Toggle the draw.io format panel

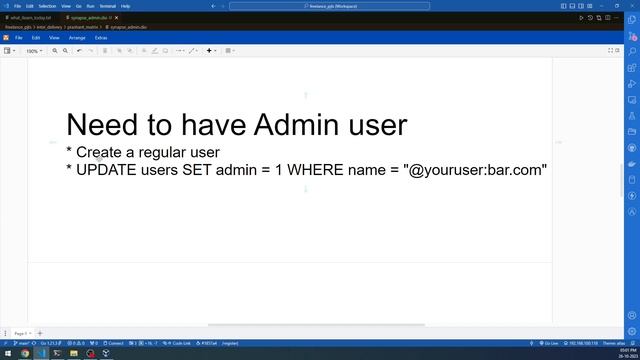tap(617, 50)
